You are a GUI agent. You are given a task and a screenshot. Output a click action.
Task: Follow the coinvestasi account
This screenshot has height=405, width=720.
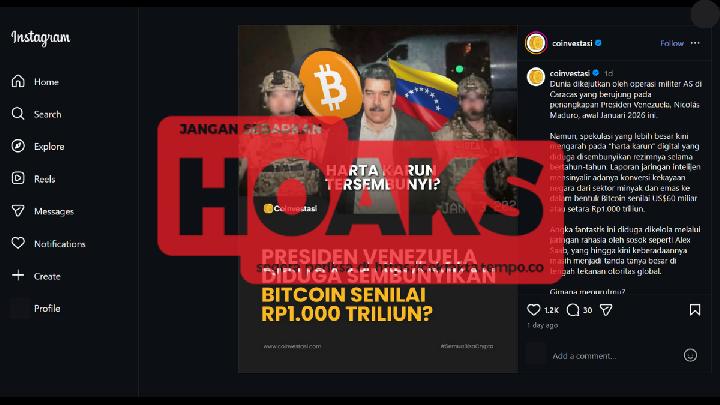(x=672, y=43)
